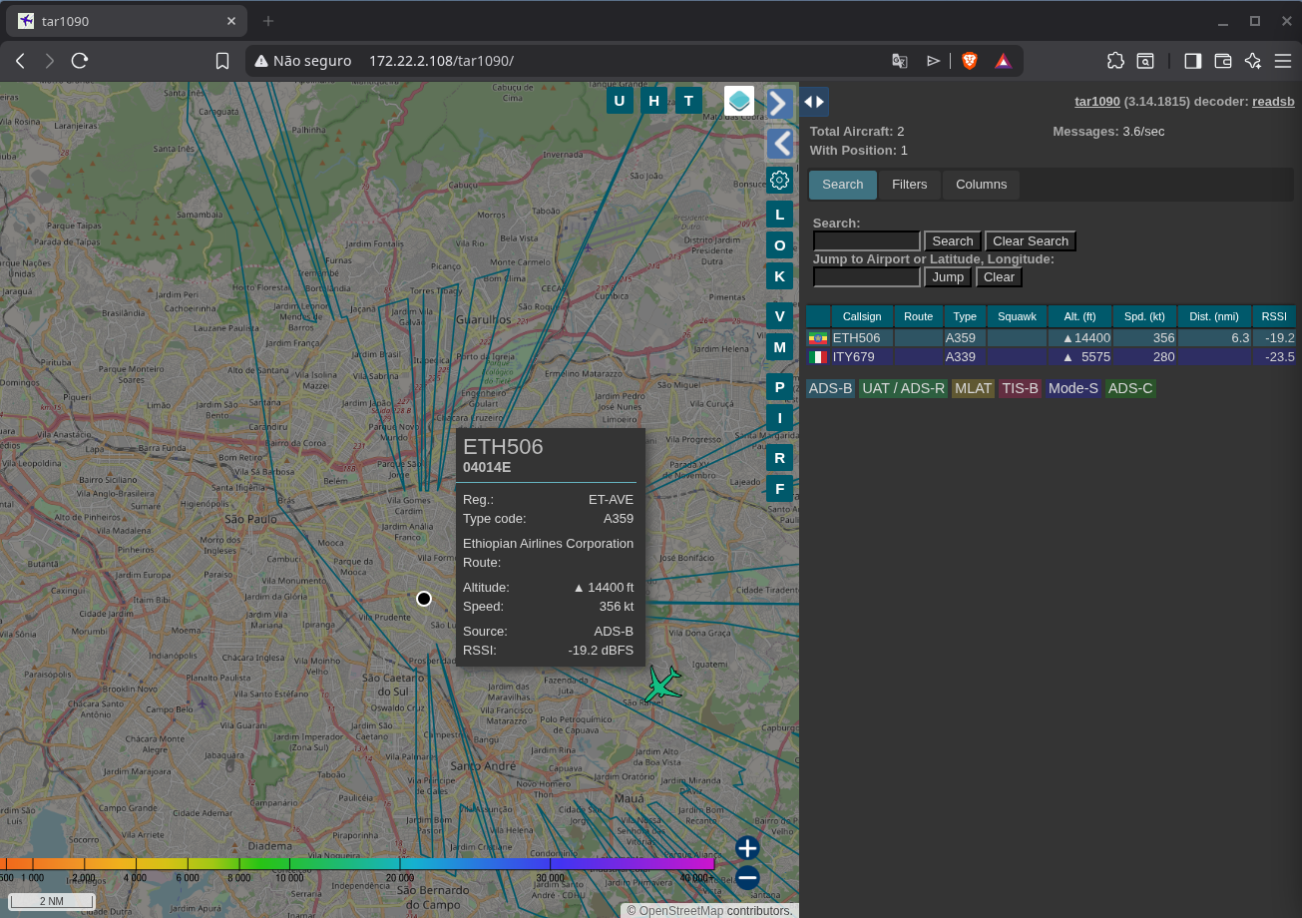The width and height of the screenshot is (1302, 918).
Task: Click the ADS-C legend swatch
Action: pyautogui.click(x=1130, y=388)
